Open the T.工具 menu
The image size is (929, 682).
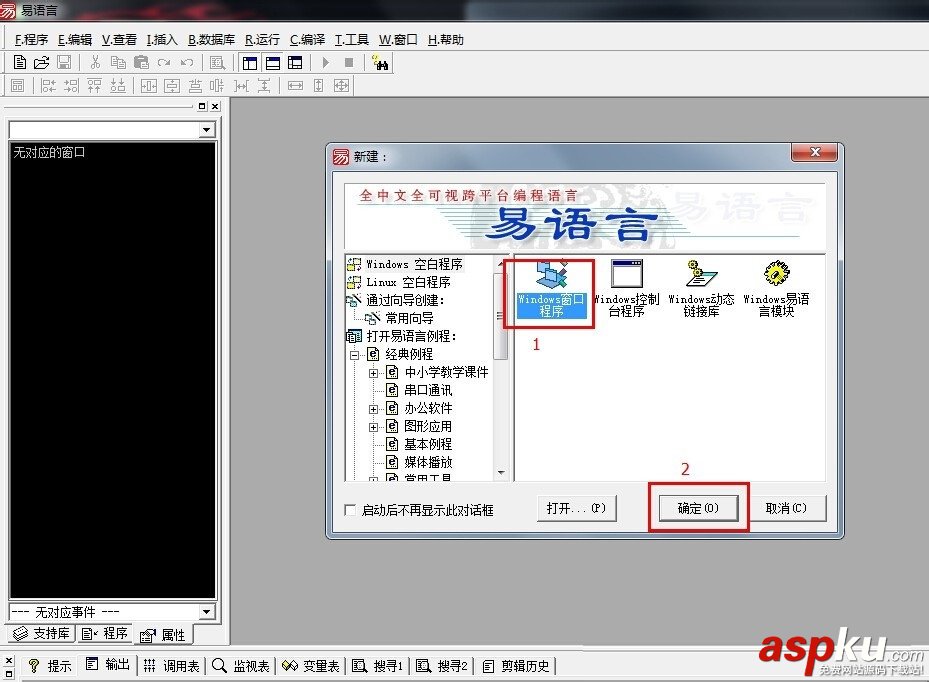tap(351, 40)
